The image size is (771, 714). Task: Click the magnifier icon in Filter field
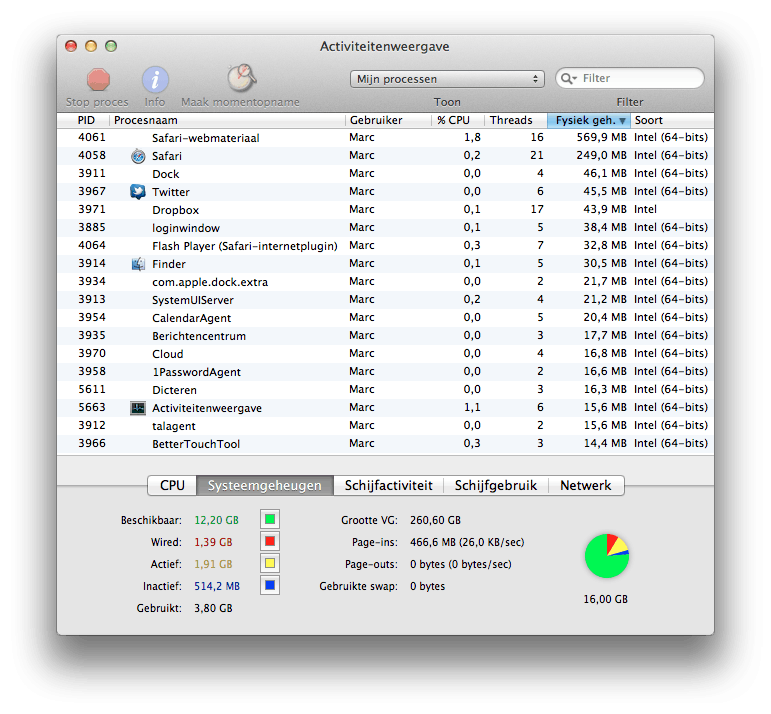tap(568, 79)
